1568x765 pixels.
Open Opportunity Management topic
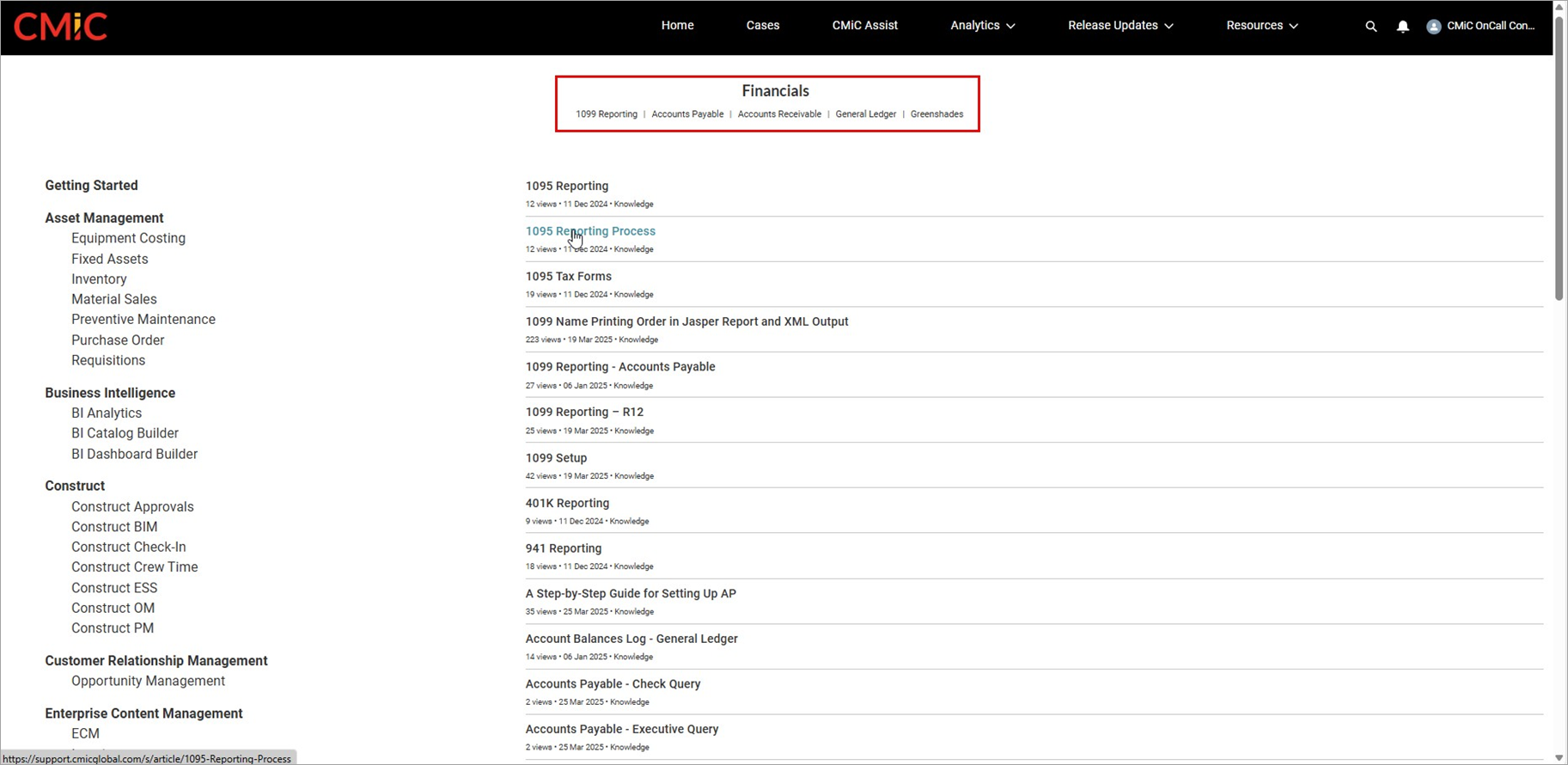[148, 681]
